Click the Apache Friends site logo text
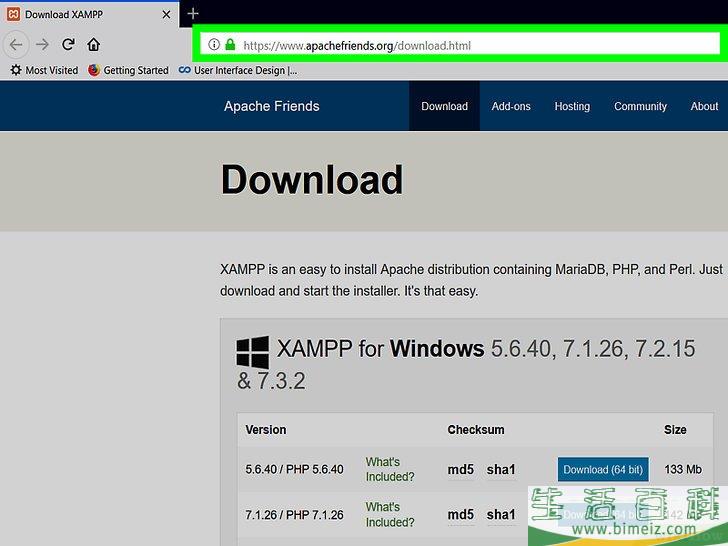Viewport: 728px width, 546px height. point(271,106)
